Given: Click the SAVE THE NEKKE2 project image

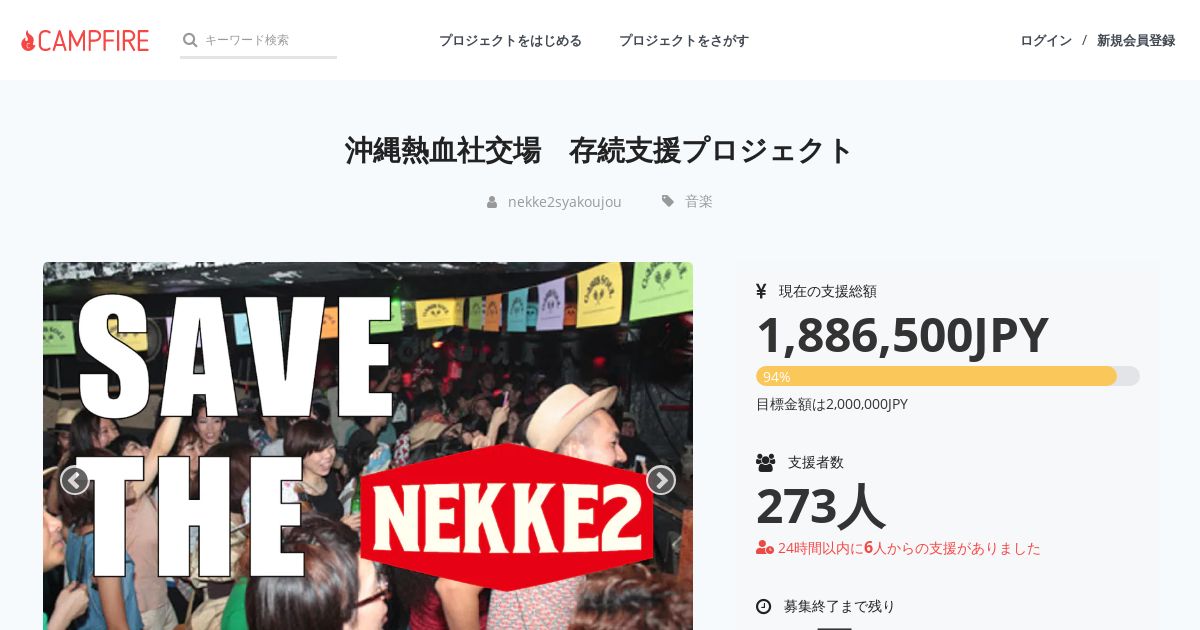Looking at the screenshot, I should (x=368, y=446).
